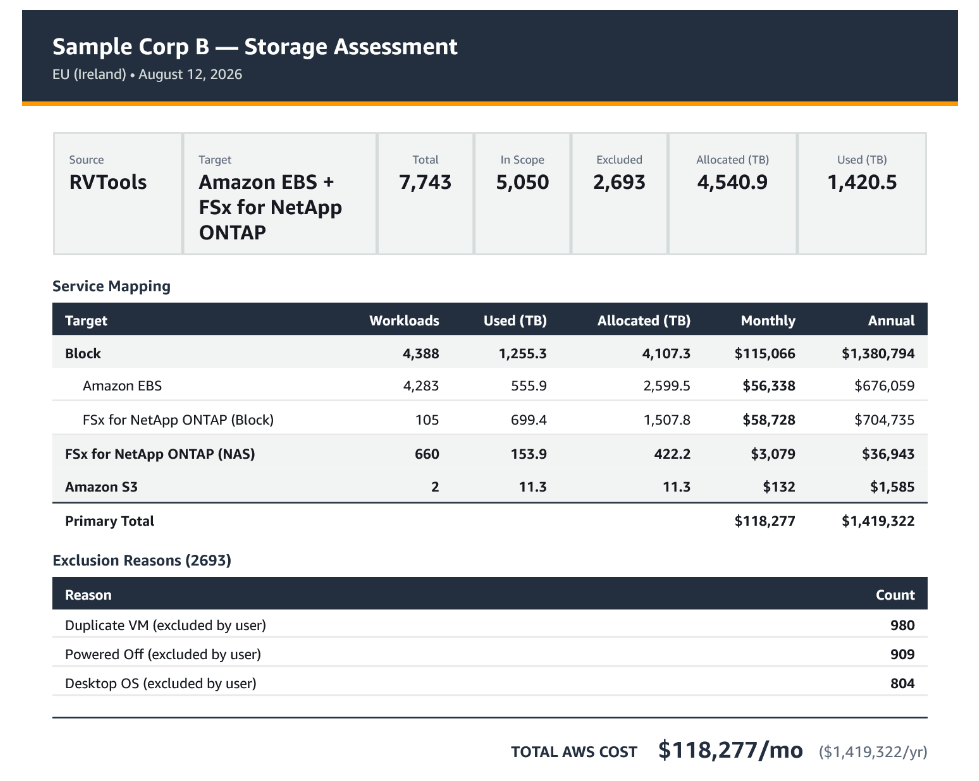
Task: Click FSx NAS monthly cost $3,079
Action: click(773, 454)
